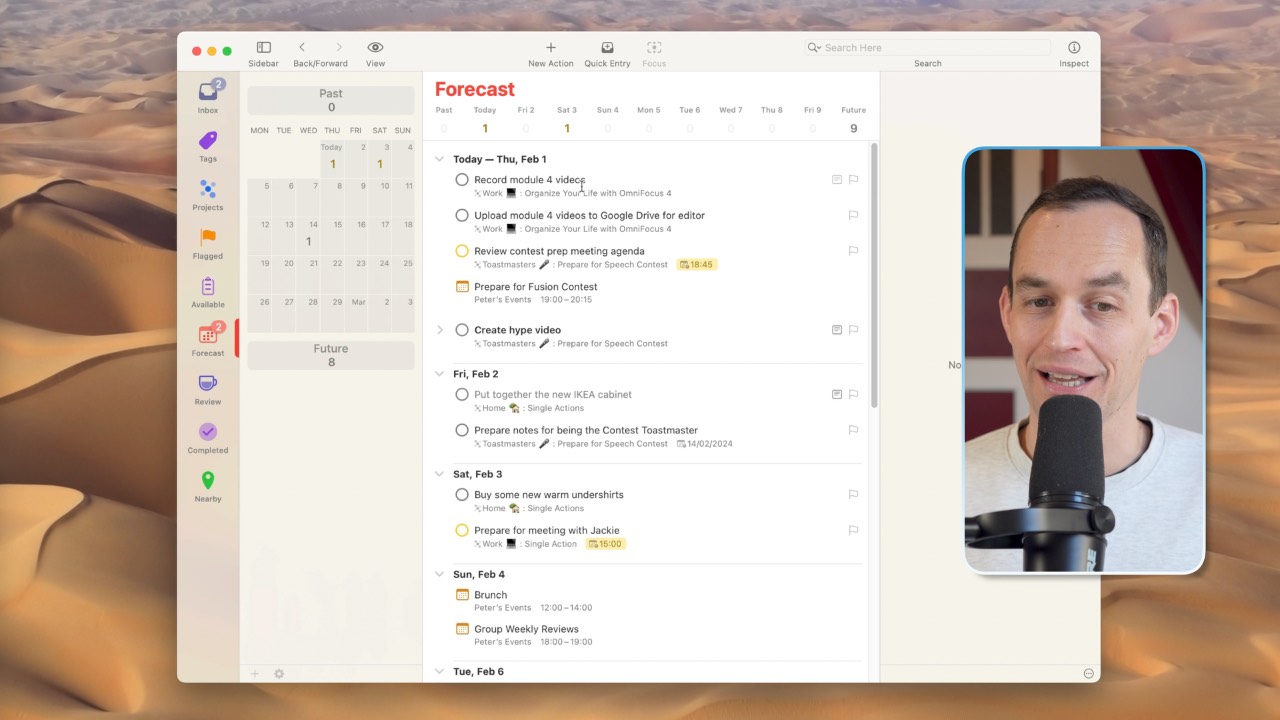This screenshot has width=1280, height=720.
Task: Open note for IKEA cabinet task
Action: [837, 395]
